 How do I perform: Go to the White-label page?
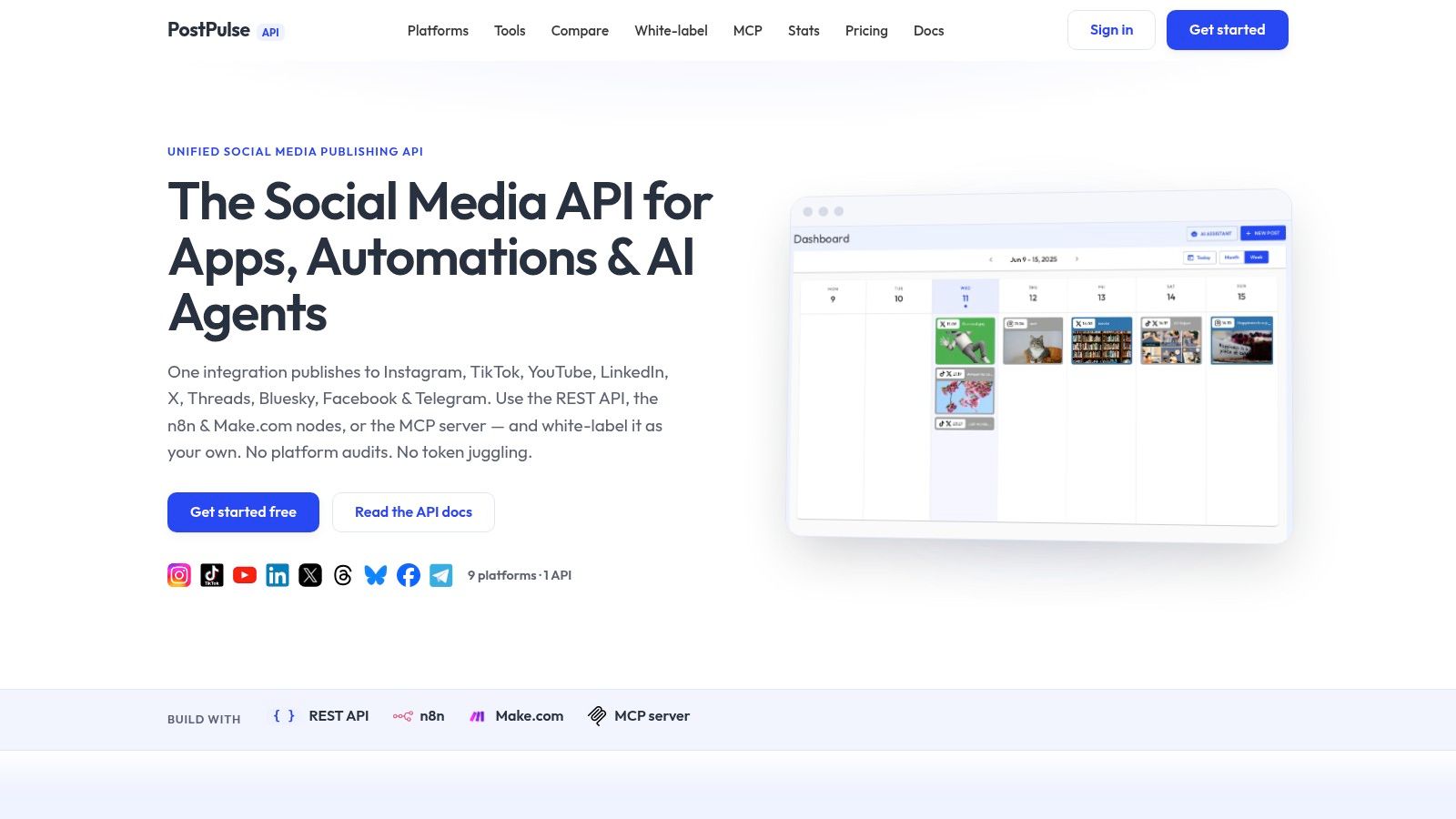pos(671,31)
